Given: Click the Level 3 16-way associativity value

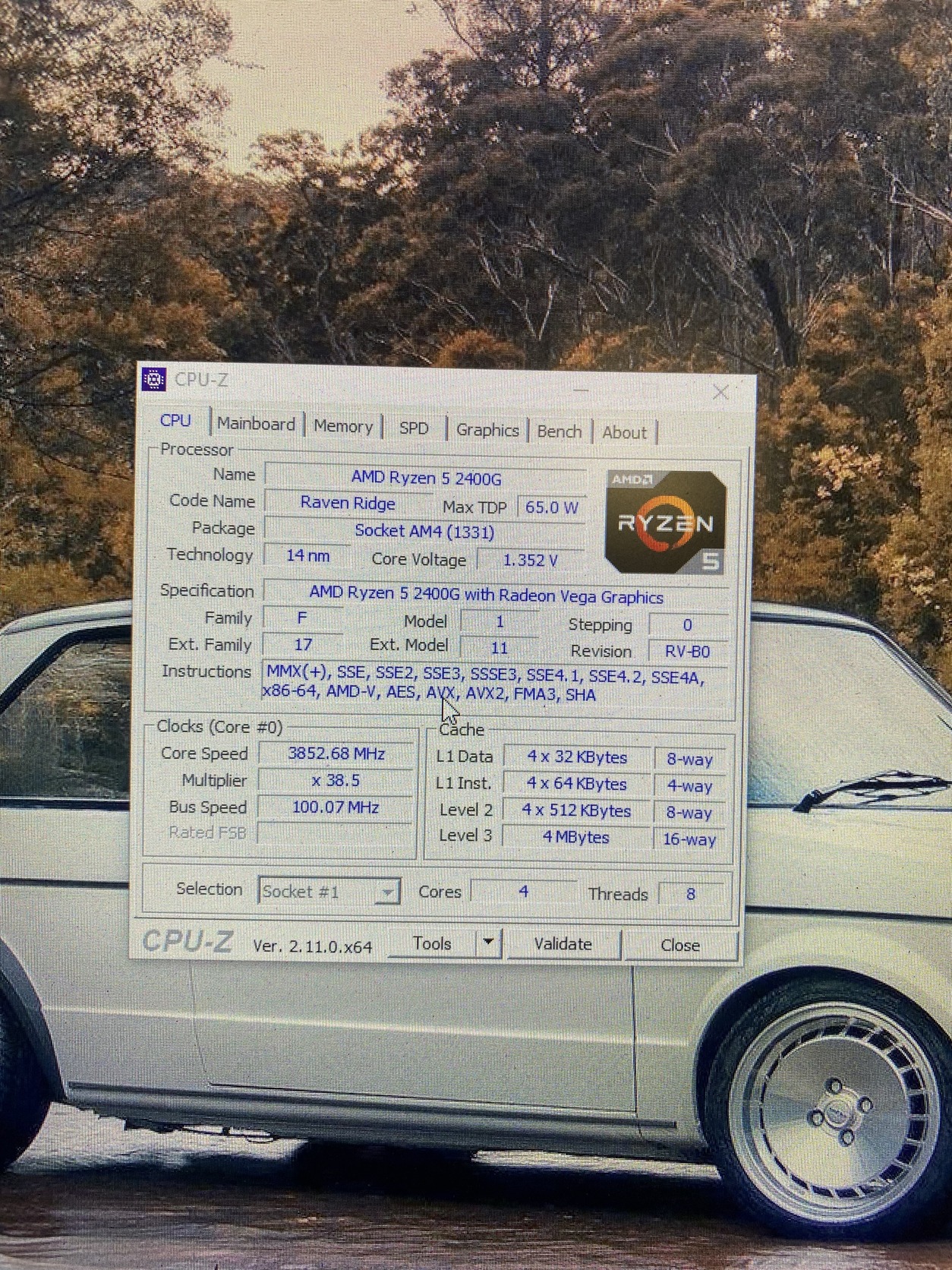Looking at the screenshot, I should [689, 839].
